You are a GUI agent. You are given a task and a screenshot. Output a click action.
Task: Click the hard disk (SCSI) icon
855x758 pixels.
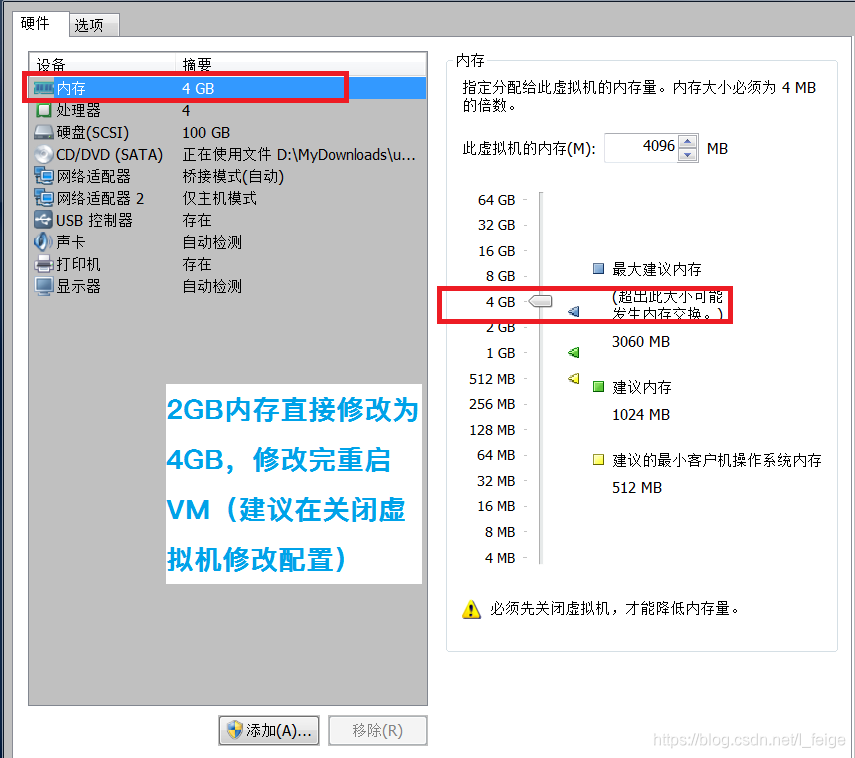(x=44, y=133)
